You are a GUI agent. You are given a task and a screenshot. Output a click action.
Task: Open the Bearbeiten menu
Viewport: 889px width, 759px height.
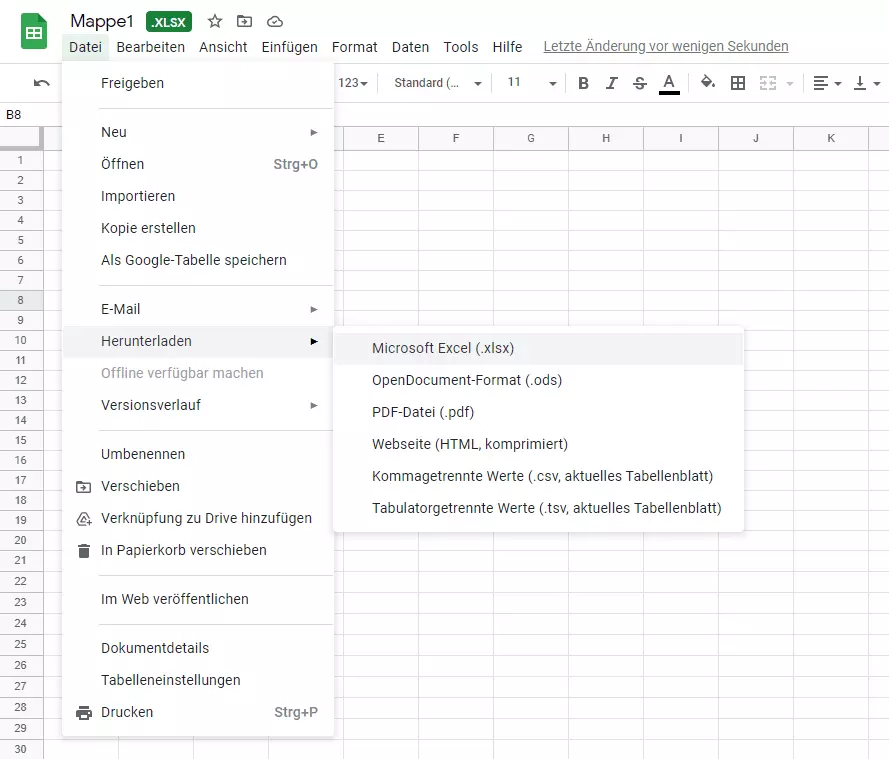click(150, 47)
